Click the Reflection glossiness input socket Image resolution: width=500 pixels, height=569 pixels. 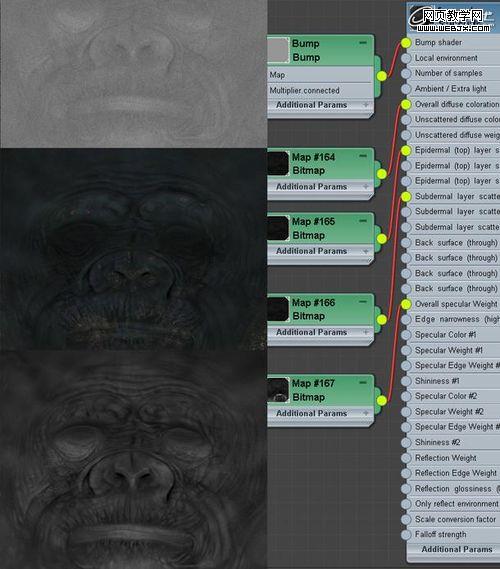tap(406, 489)
